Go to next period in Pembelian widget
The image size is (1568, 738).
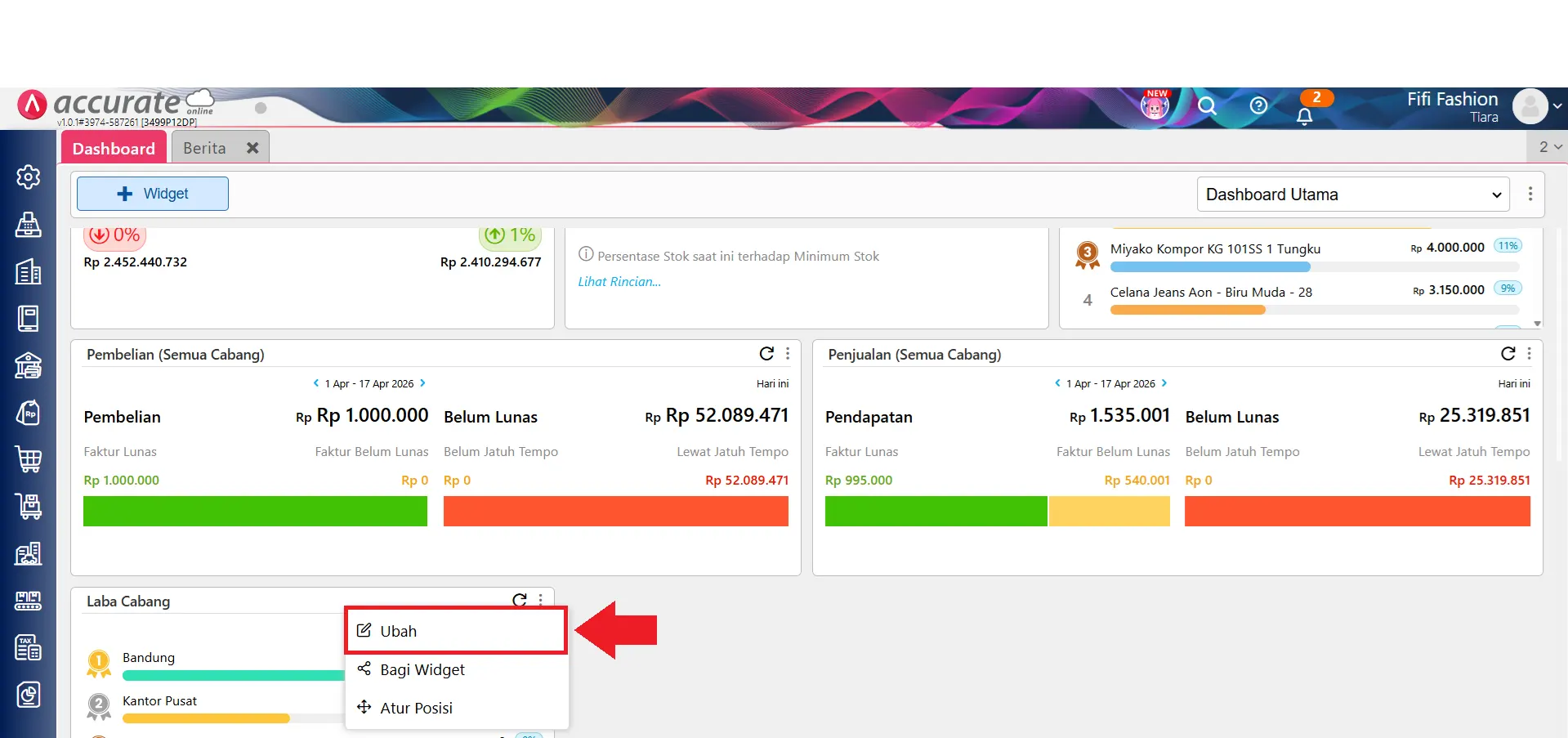422,383
